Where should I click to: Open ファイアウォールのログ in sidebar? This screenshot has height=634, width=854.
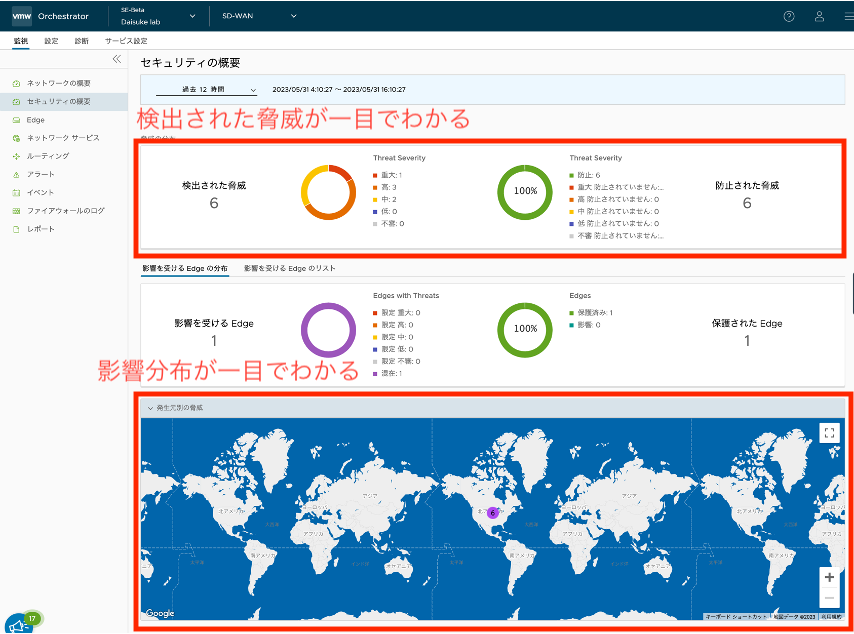coord(65,211)
